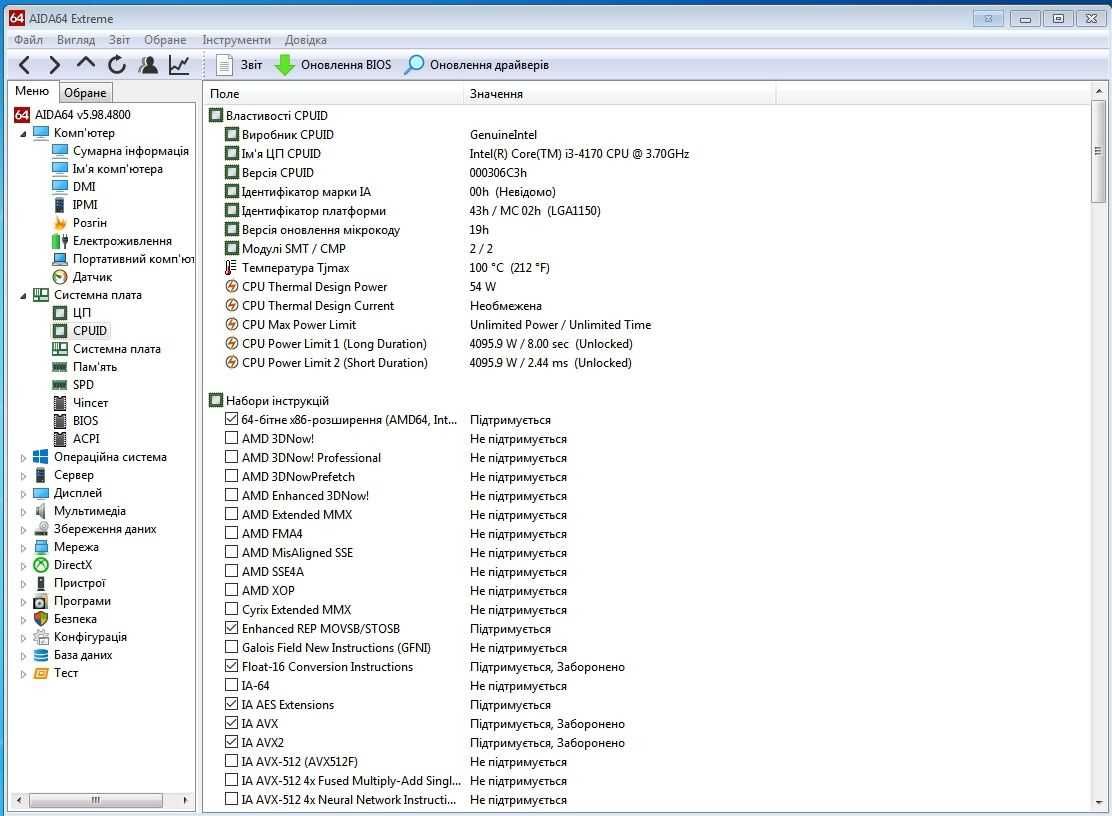Image resolution: width=1112 pixels, height=816 pixels.
Task: Open SPD memory module icon
Action: click(x=60, y=385)
